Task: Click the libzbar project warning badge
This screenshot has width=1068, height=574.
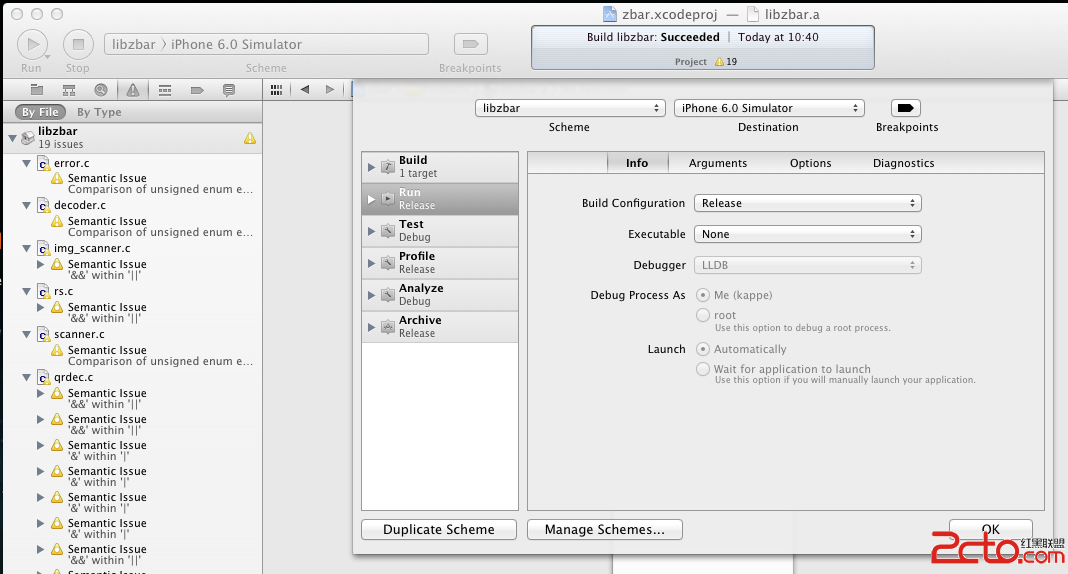Action: coord(250,138)
